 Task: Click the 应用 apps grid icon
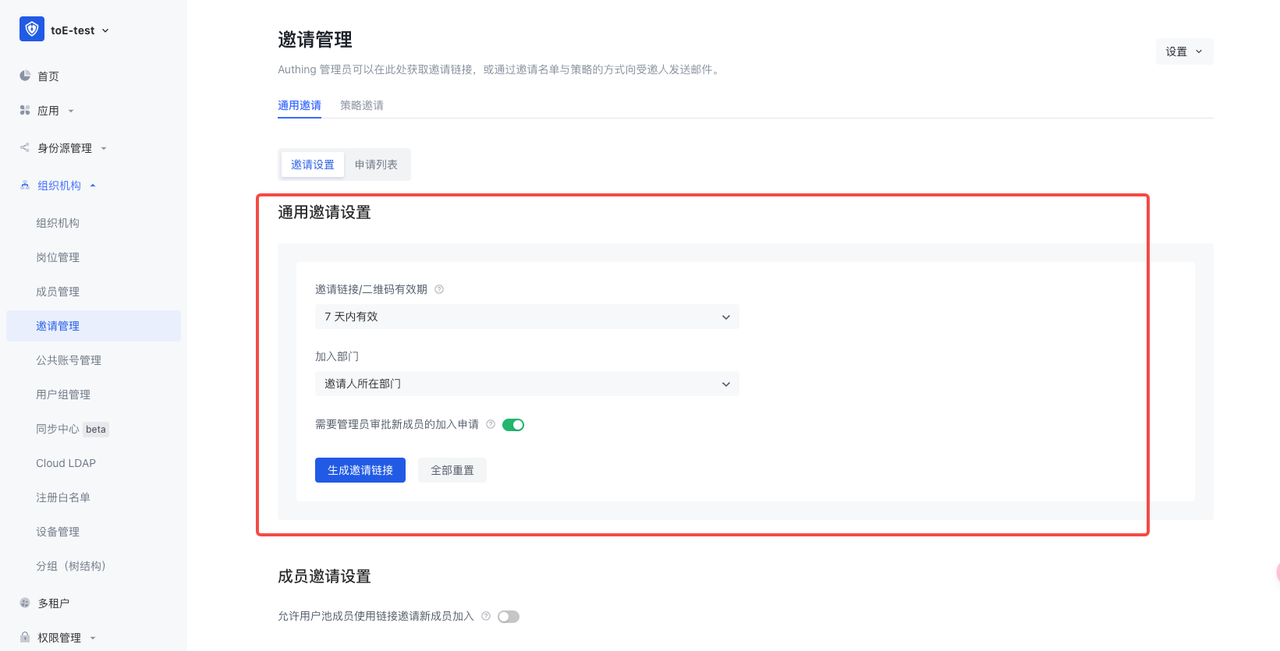(25, 110)
